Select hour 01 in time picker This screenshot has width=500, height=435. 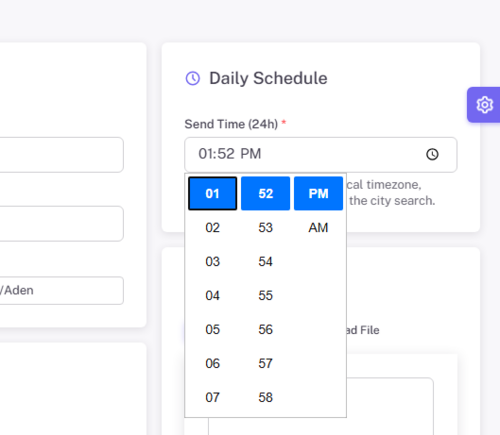212,193
